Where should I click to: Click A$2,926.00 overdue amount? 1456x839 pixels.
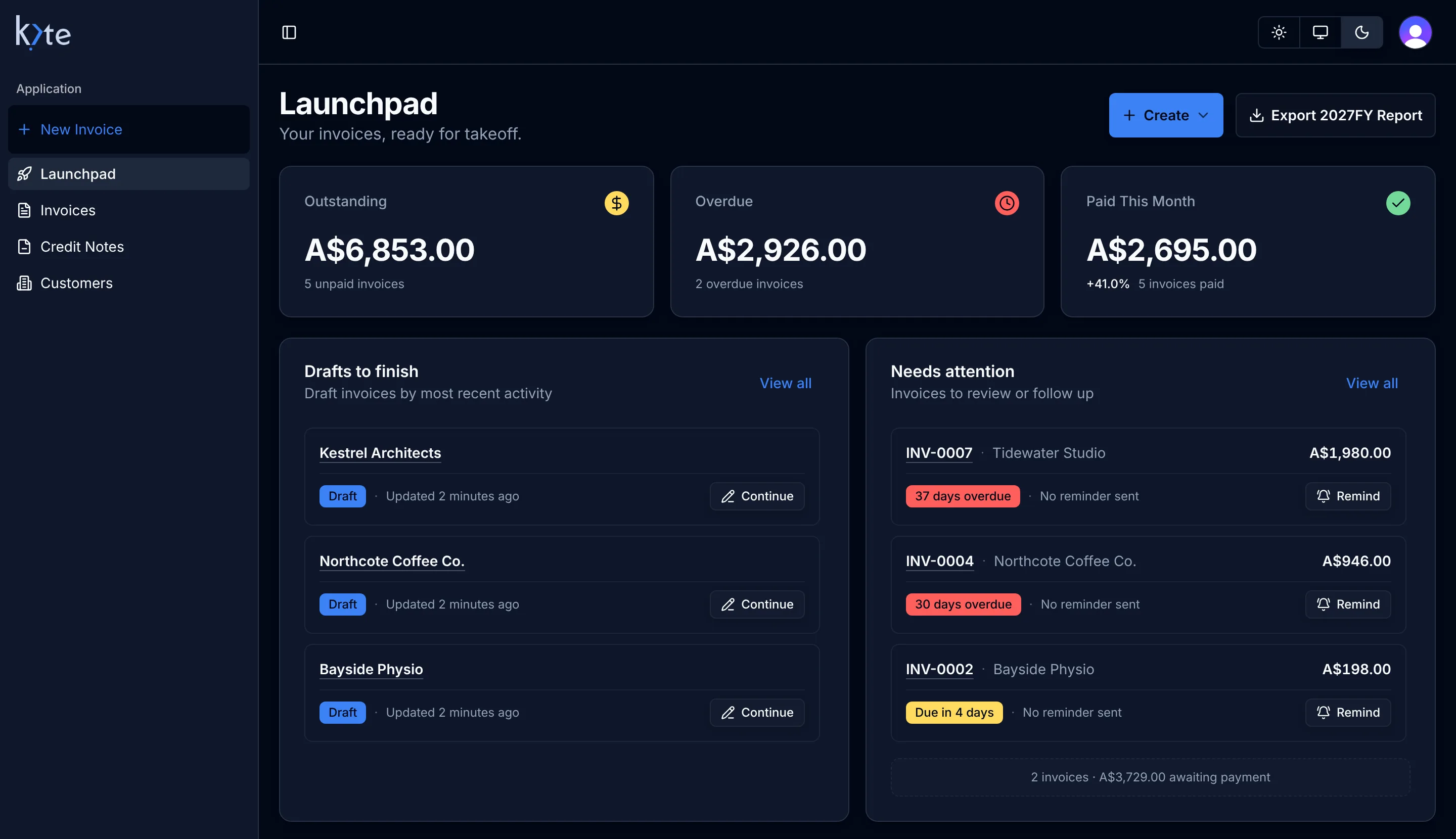click(x=781, y=250)
